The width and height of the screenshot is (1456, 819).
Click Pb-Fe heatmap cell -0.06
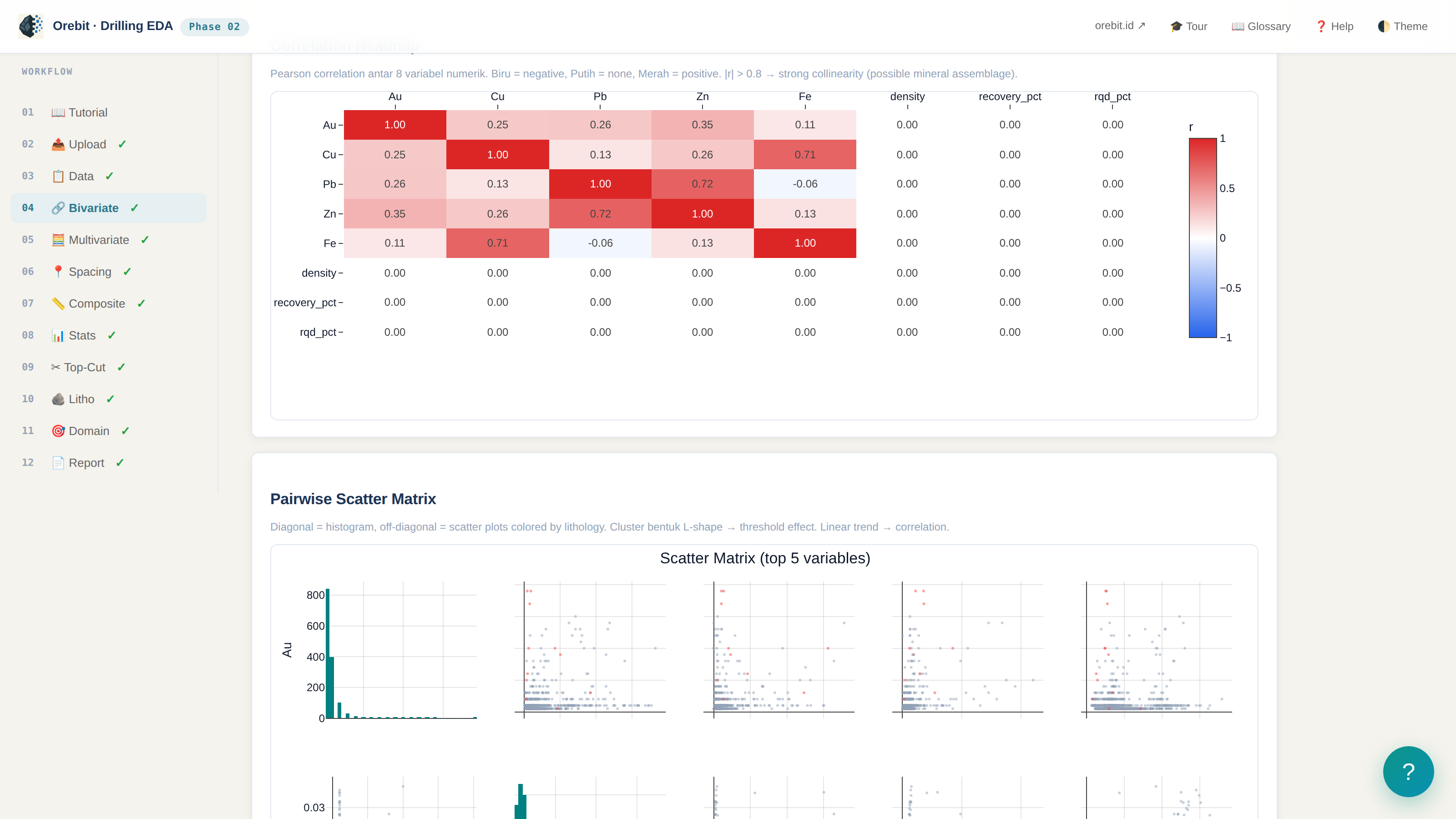805,184
